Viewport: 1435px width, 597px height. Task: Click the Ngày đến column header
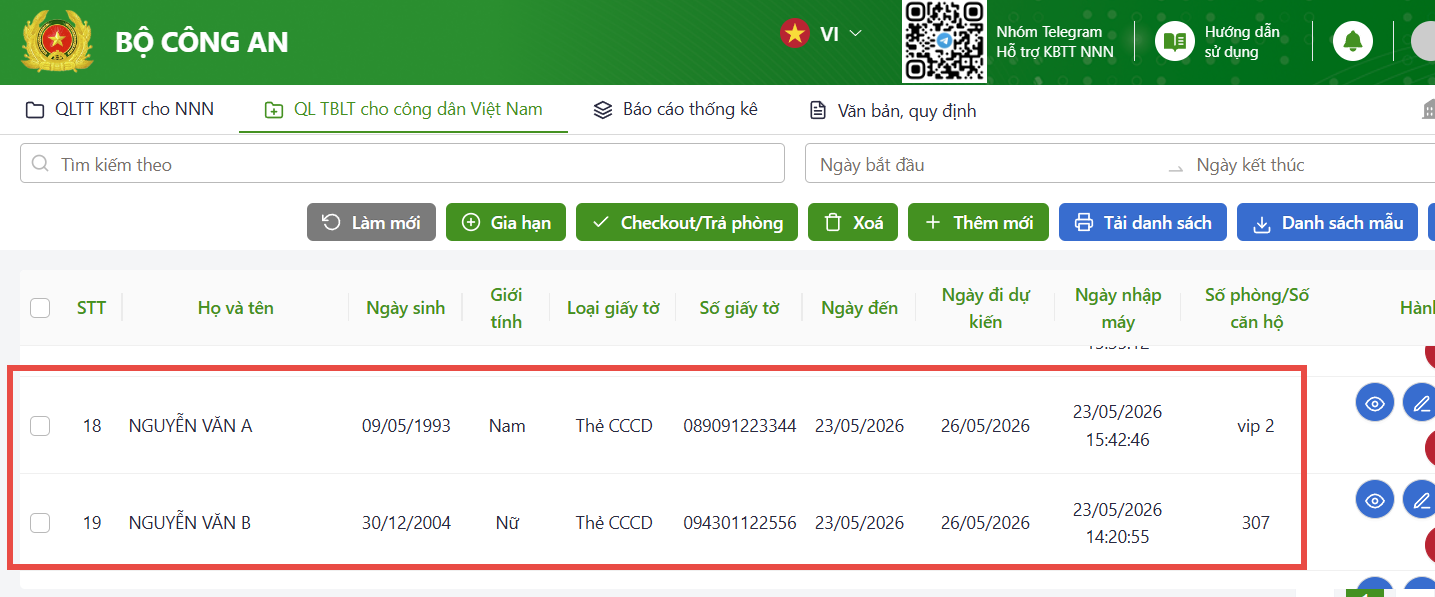coord(859,308)
